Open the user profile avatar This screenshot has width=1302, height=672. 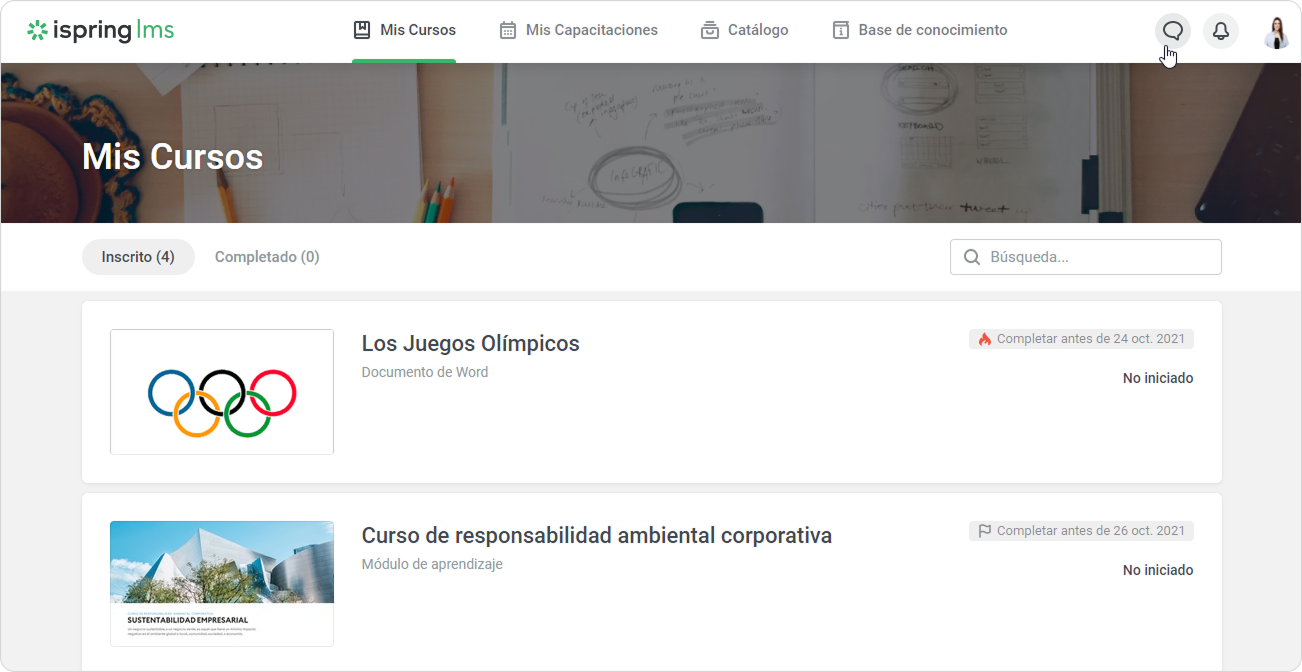tap(1276, 32)
